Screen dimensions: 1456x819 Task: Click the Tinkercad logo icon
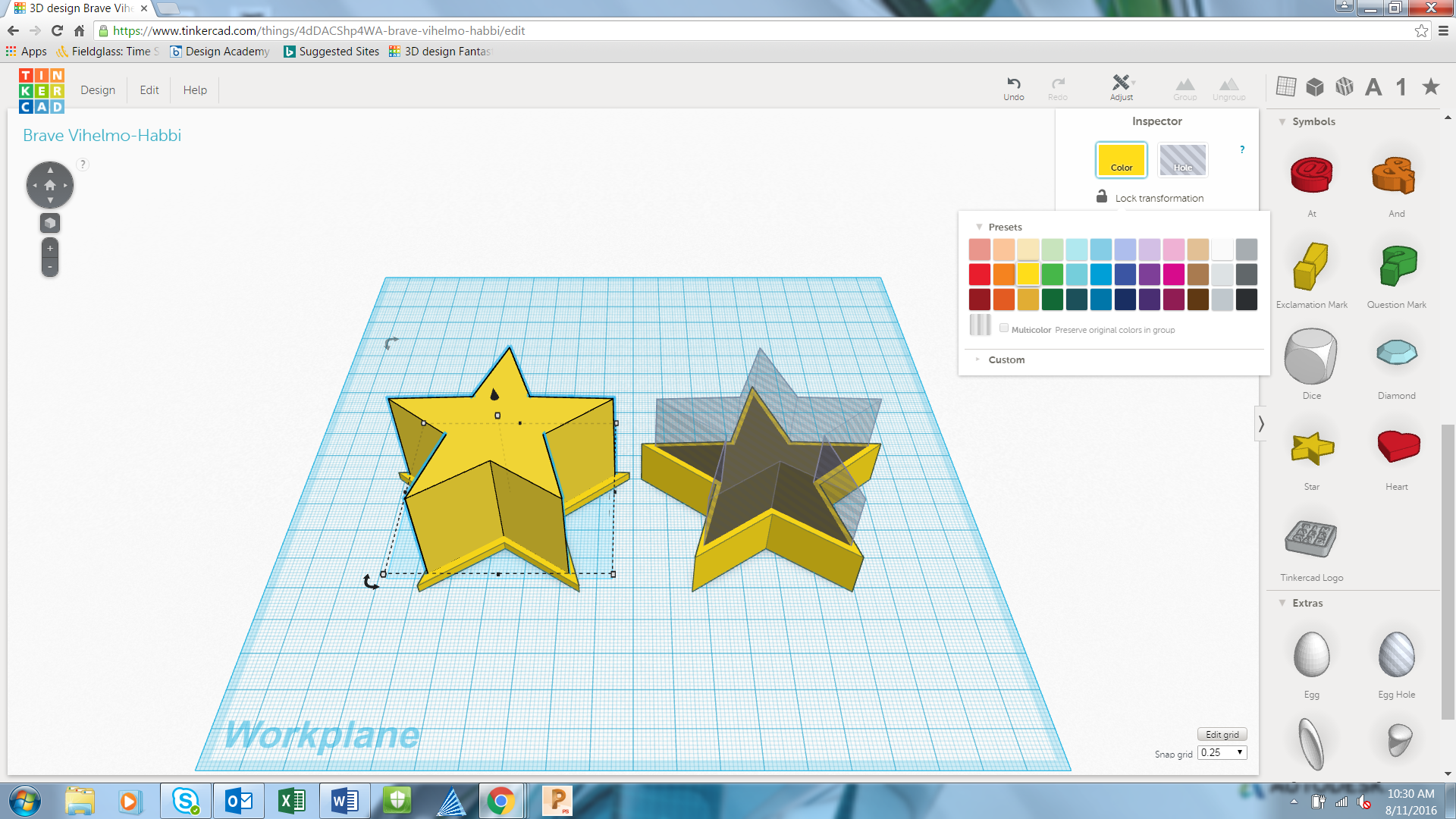[42, 90]
